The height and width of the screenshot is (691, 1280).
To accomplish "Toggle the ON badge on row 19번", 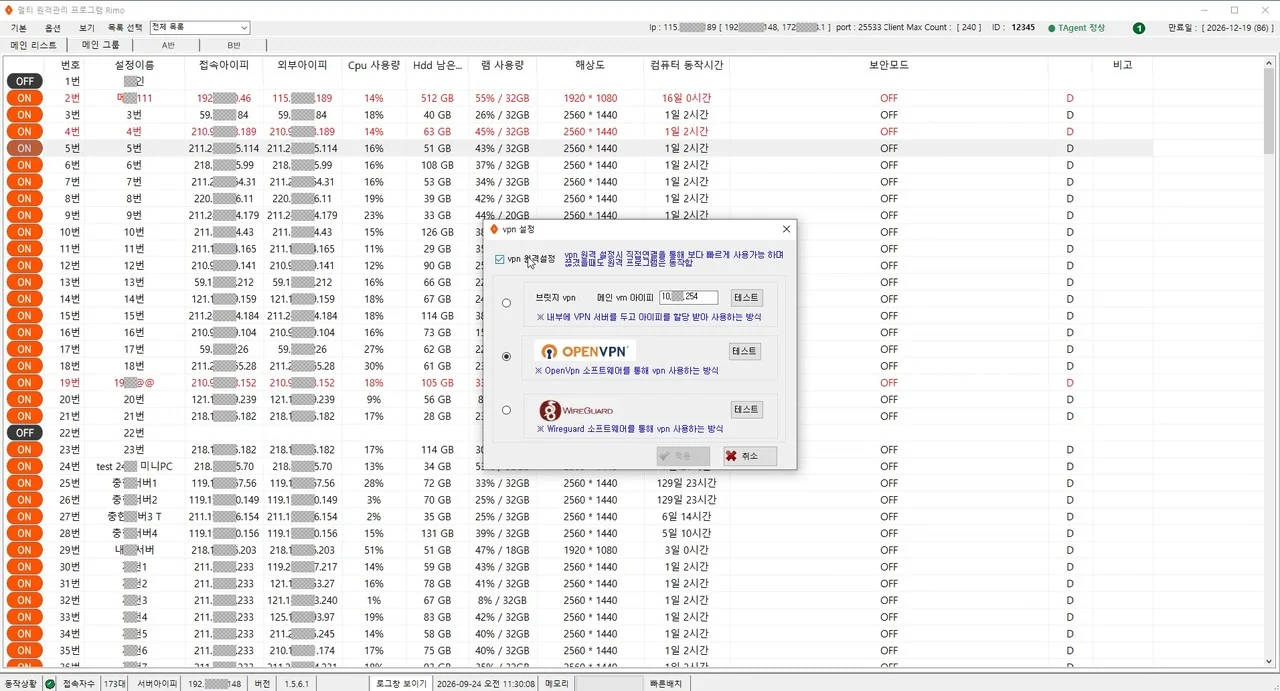I will click(x=24, y=383).
